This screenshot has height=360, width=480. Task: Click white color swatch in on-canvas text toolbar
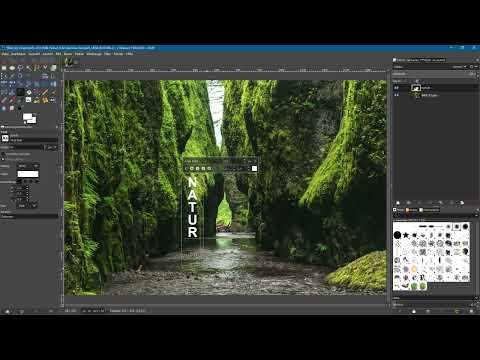pos(254,168)
